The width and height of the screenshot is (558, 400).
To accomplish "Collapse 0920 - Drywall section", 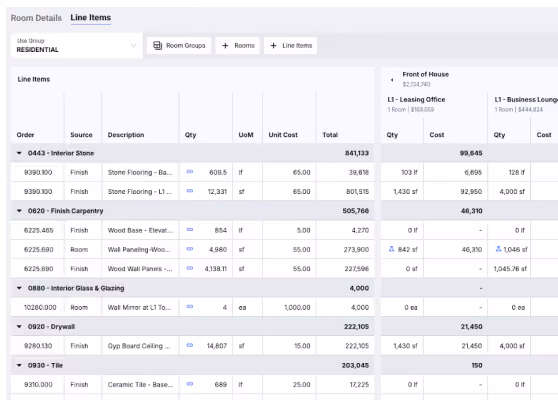I will point(19,327).
